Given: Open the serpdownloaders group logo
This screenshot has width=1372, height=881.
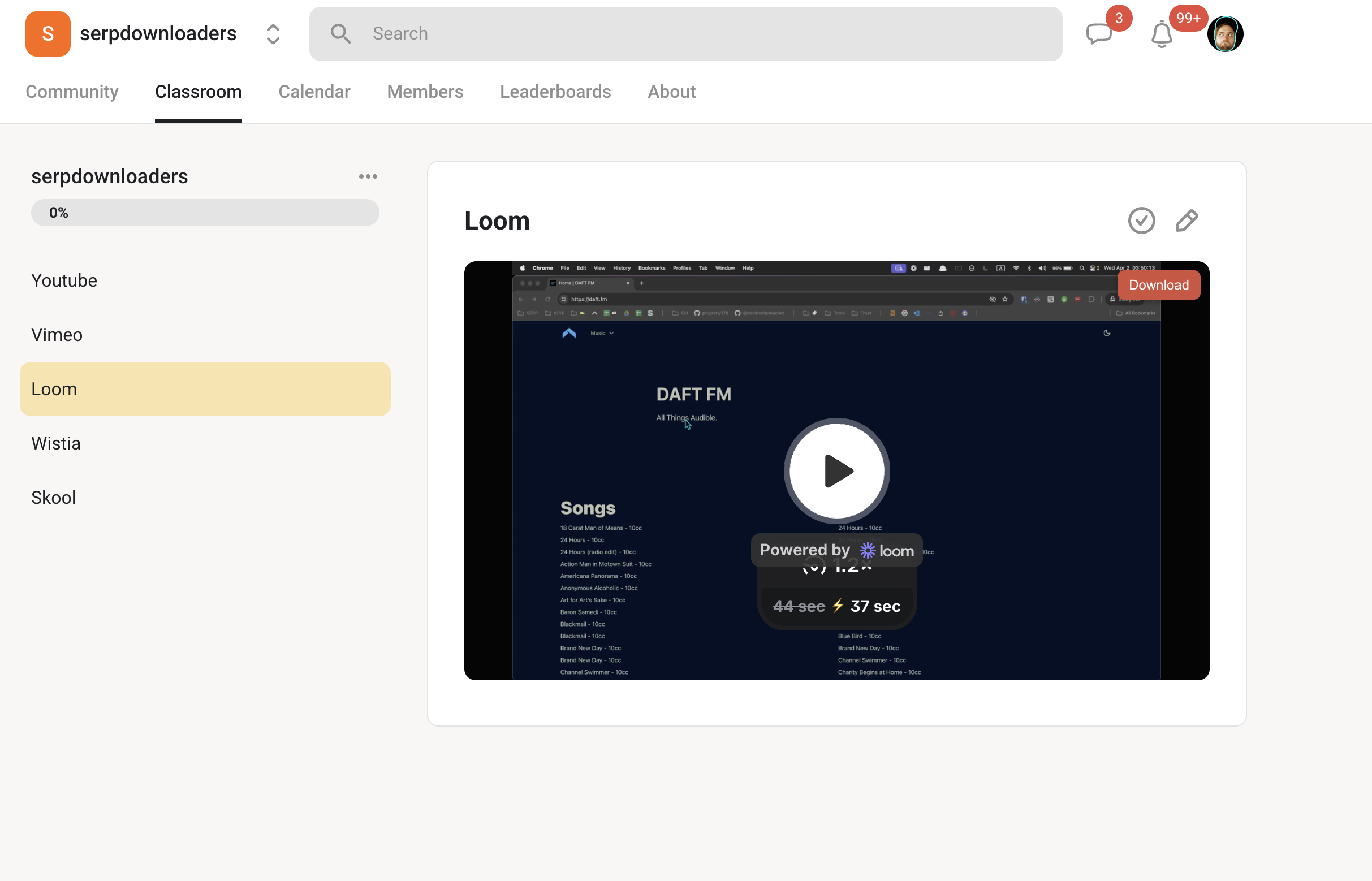Looking at the screenshot, I should 48,34.
